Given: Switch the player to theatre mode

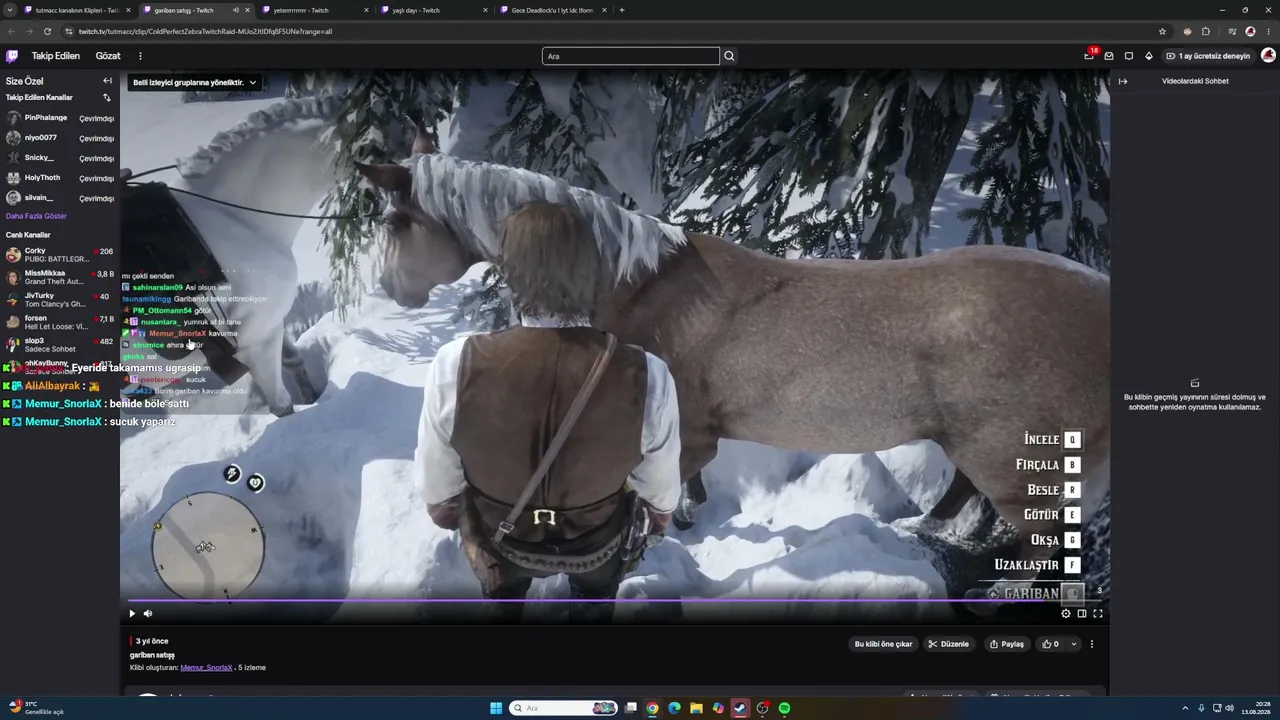Looking at the screenshot, I should (x=1082, y=613).
